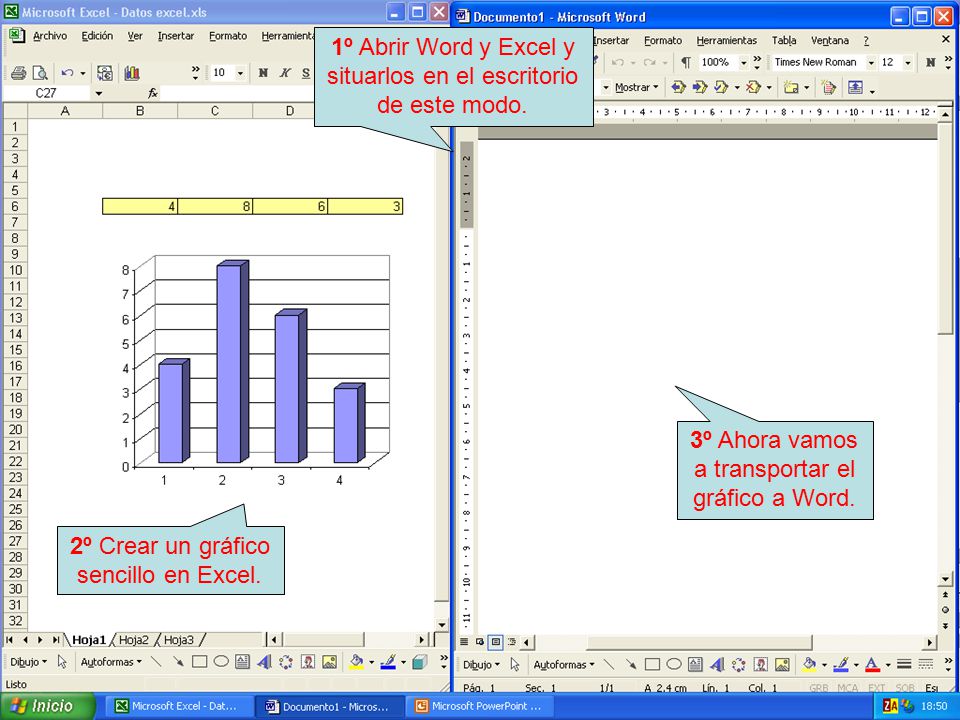Insert Clip Art from Word drawing toolbar
This screenshot has height=720, width=960.
[760, 664]
